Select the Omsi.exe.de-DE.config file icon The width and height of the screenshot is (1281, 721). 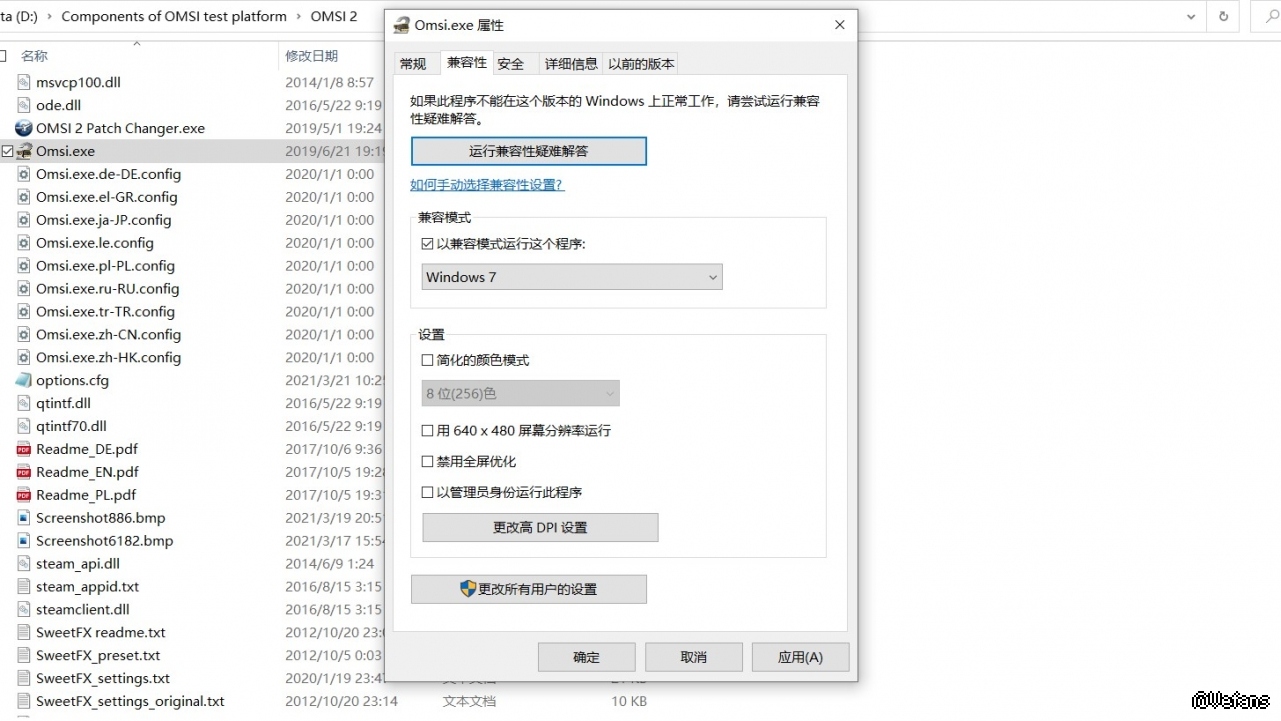click(x=24, y=174)
